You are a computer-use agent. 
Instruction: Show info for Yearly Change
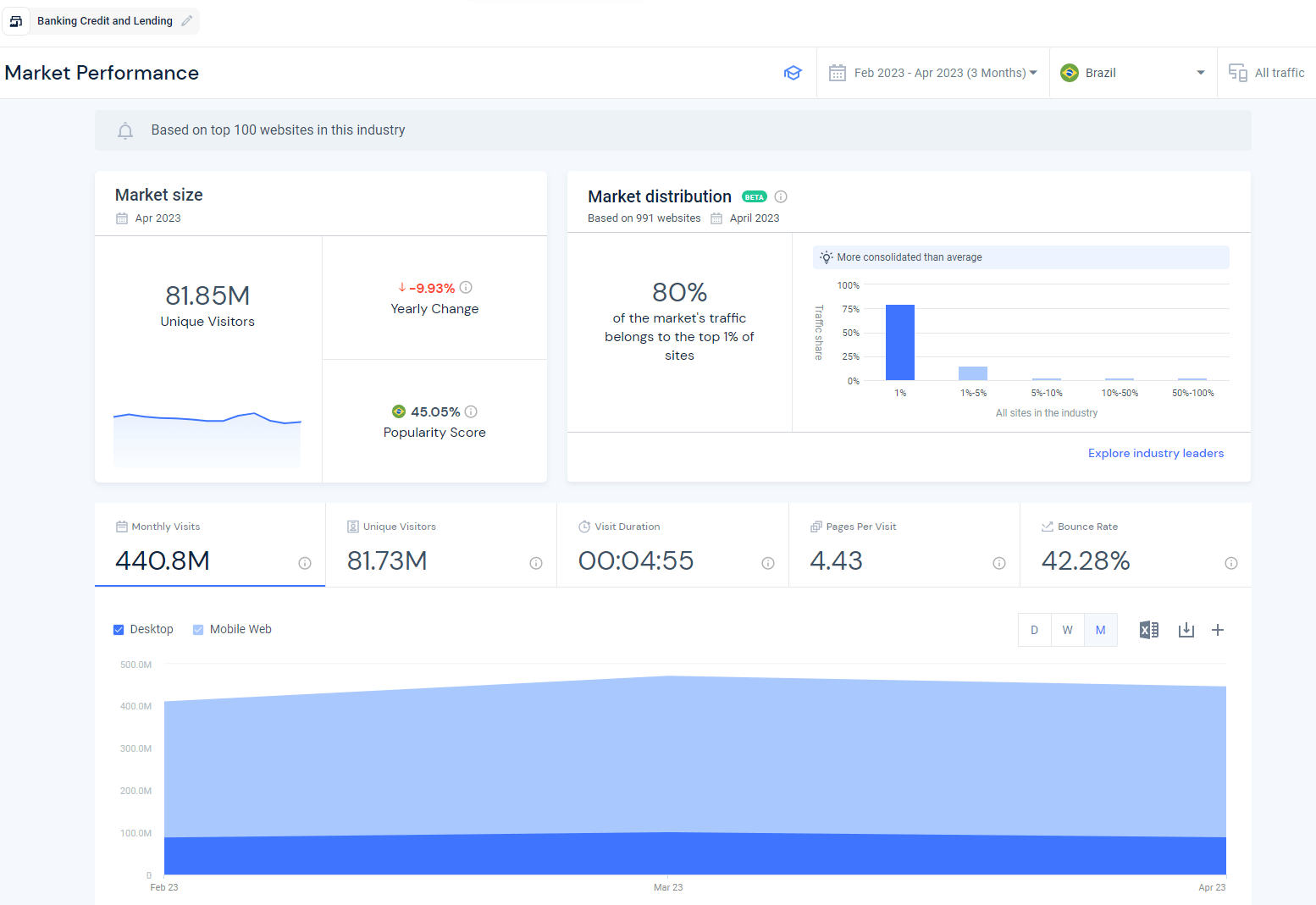(466, 287)
